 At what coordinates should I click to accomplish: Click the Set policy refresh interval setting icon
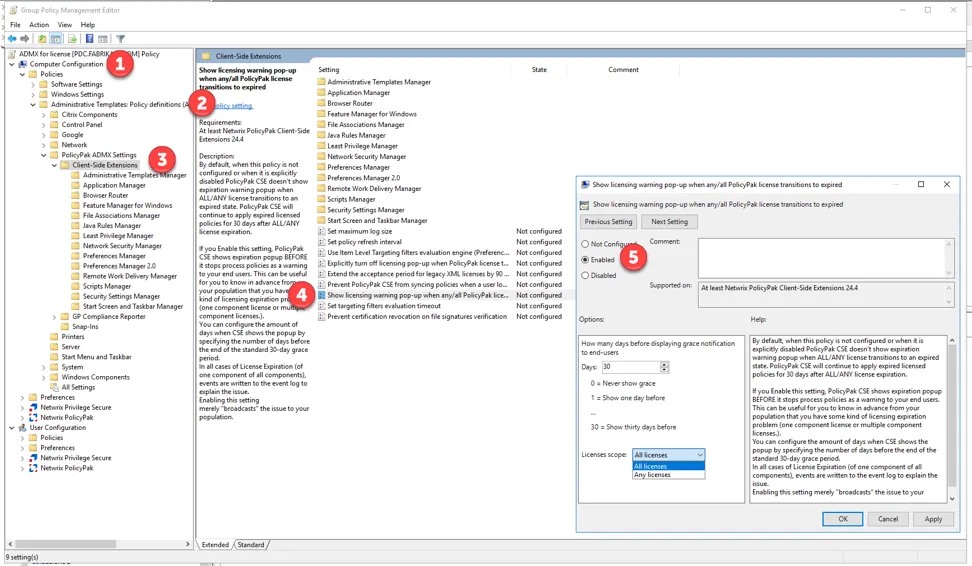pyautogui.click(x=321, y=242)
